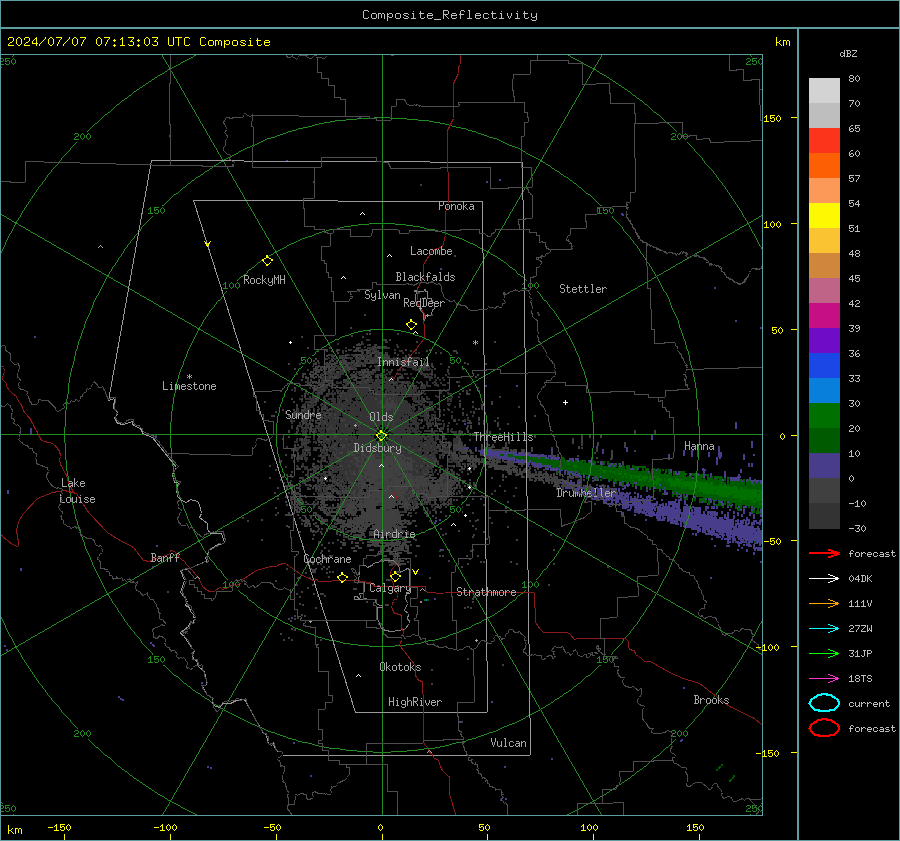900x841 pixels.
Task: Click the Blackfalds city label
Action: click(x=425, y=277)
